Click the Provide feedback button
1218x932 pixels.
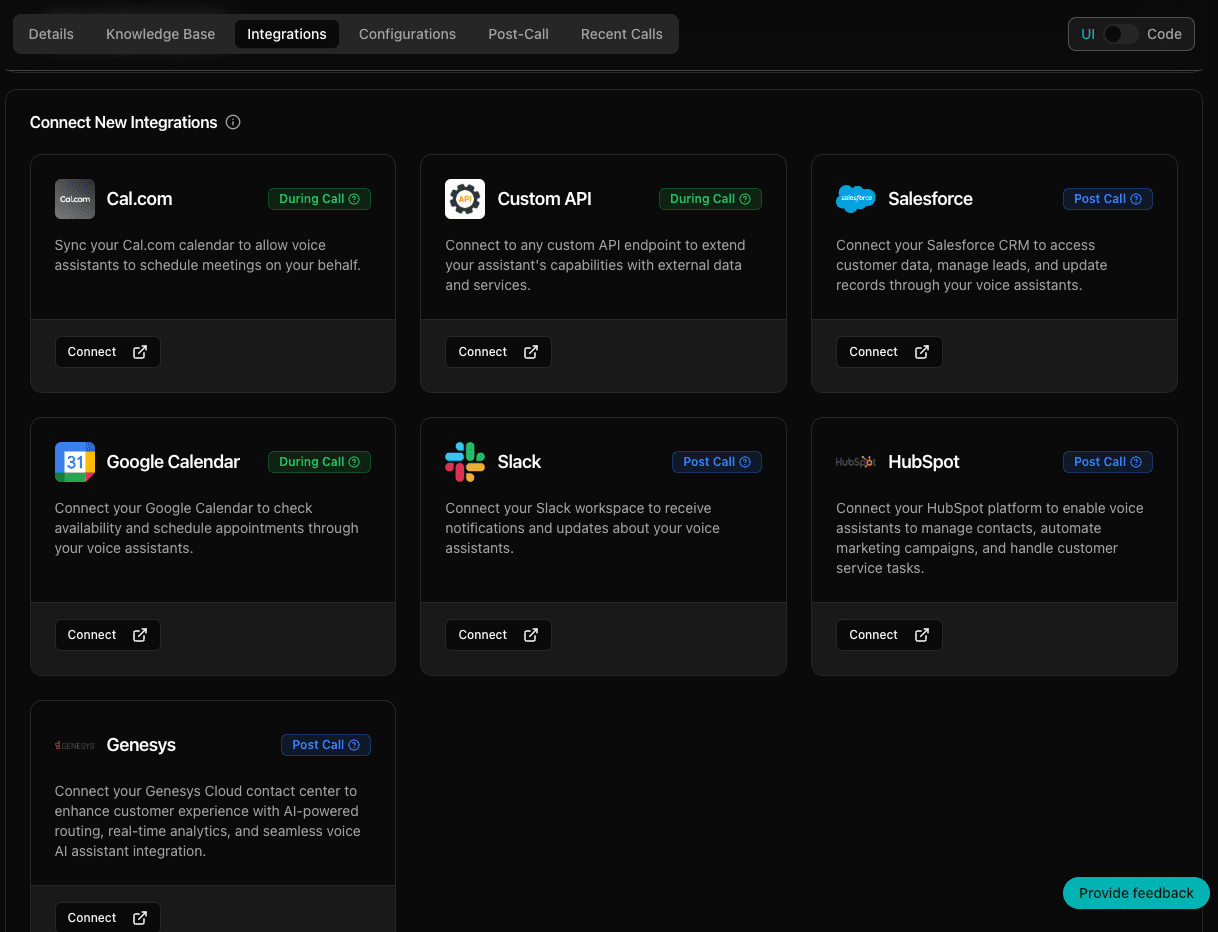[x=1136, y=893]
